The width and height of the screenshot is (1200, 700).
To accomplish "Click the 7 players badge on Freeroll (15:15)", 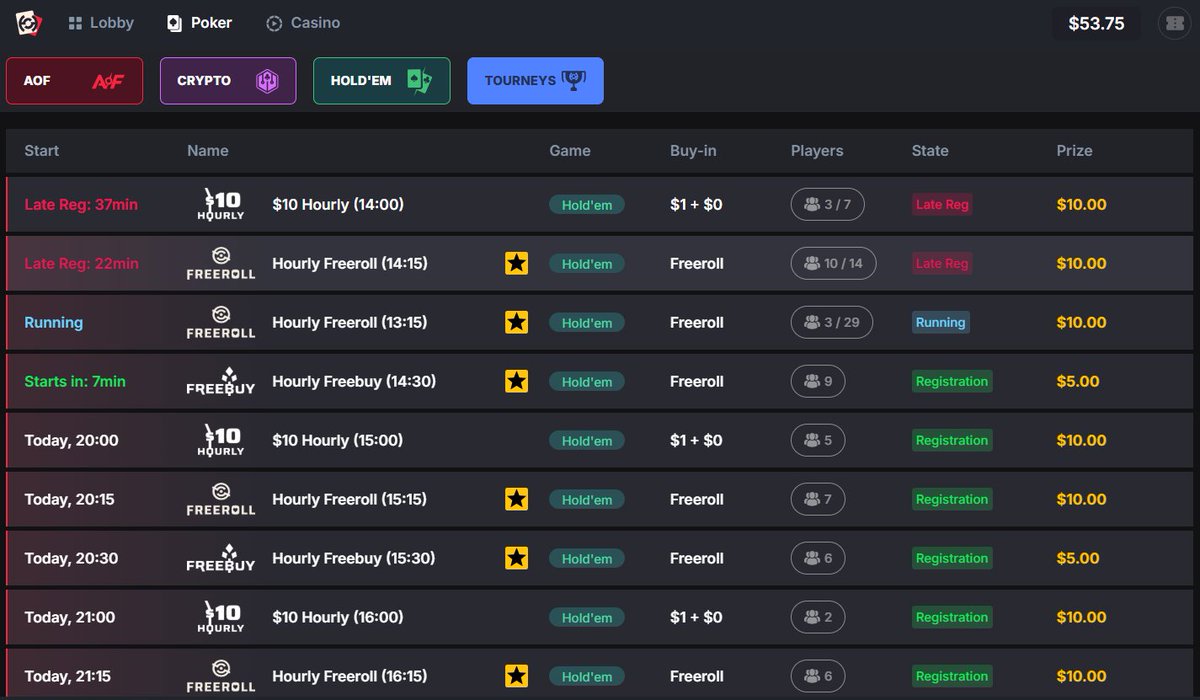I will coord(818,500).
